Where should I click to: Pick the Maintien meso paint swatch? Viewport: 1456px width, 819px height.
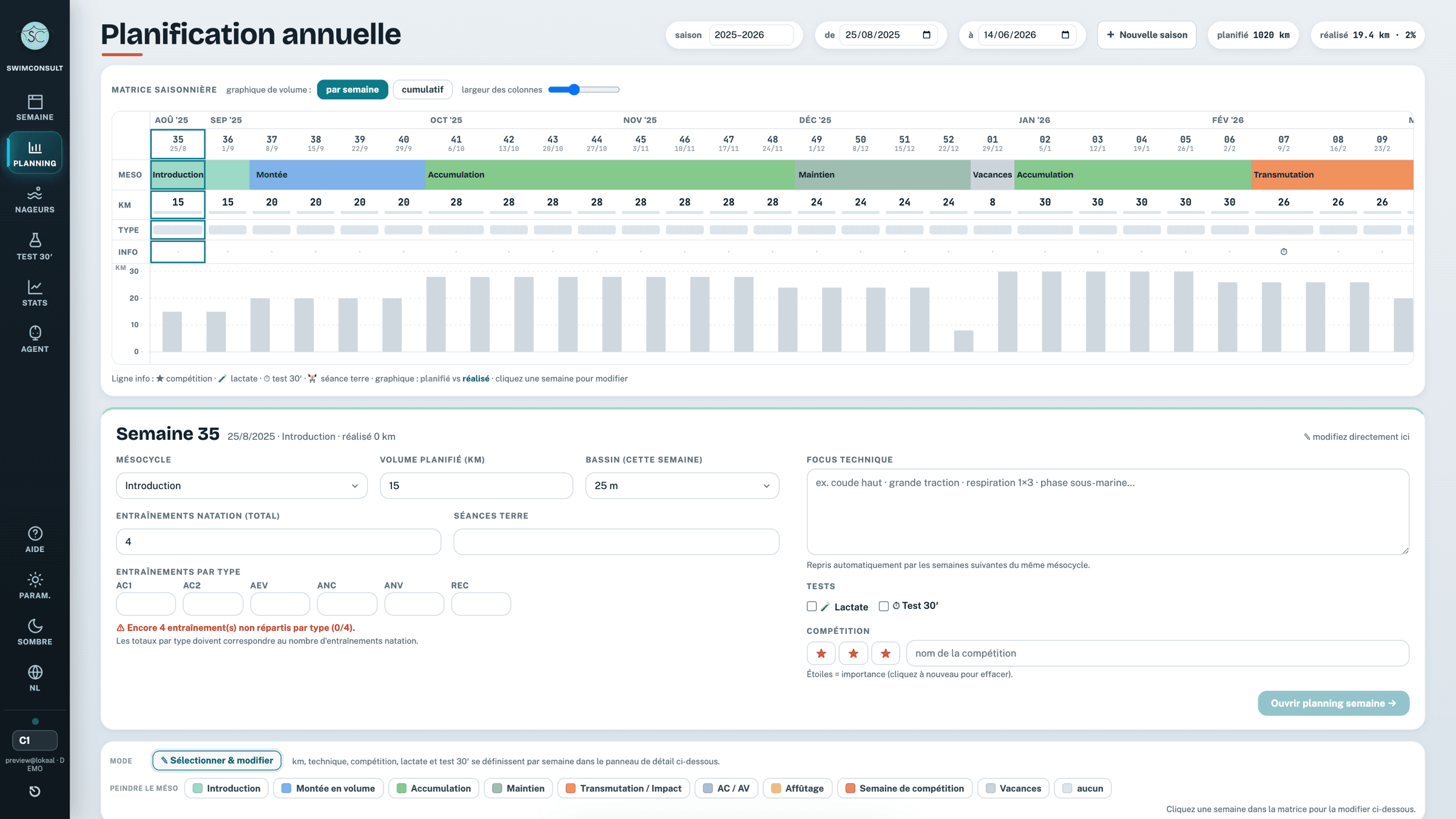pos(518,788)
